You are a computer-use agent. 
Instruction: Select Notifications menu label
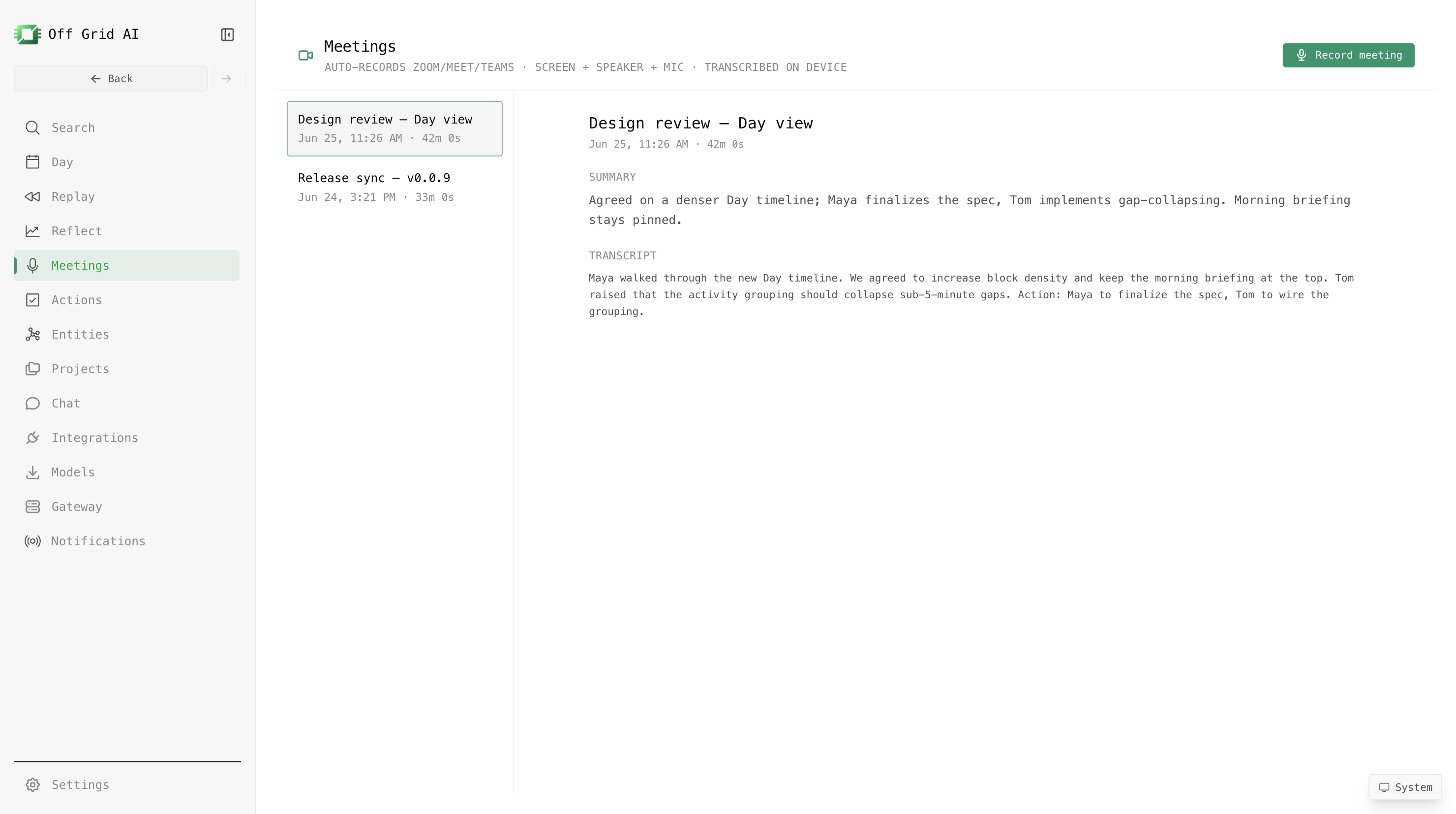coord(98,541)
